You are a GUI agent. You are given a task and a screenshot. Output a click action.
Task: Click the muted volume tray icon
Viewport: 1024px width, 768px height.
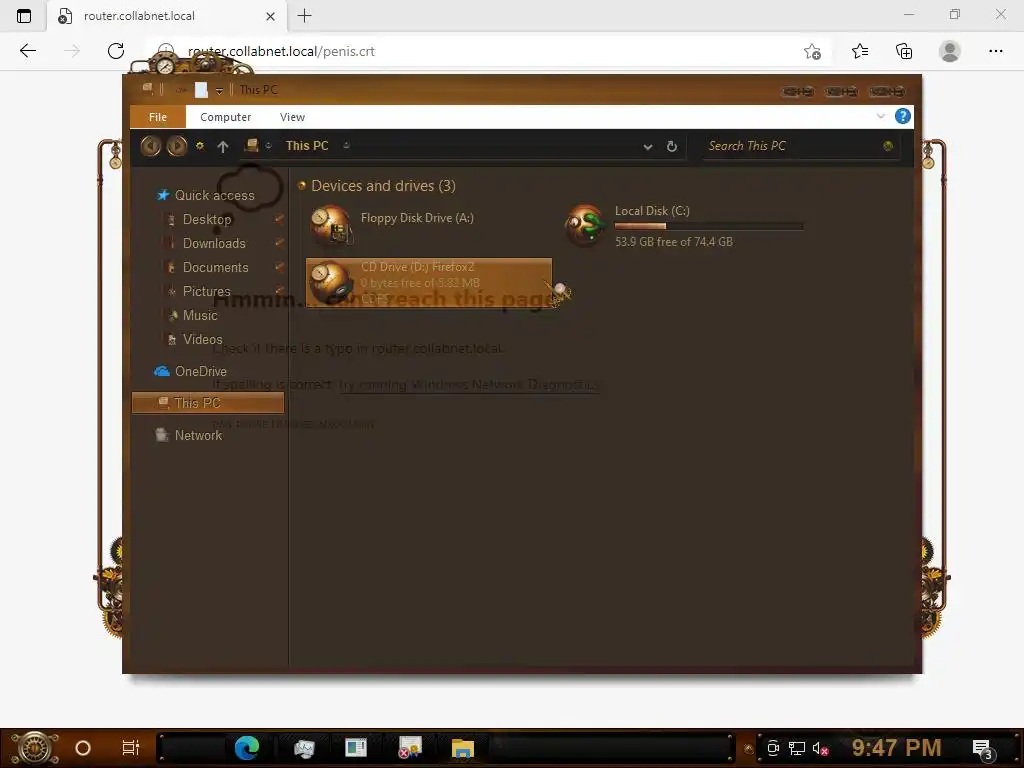pos(820,748)
